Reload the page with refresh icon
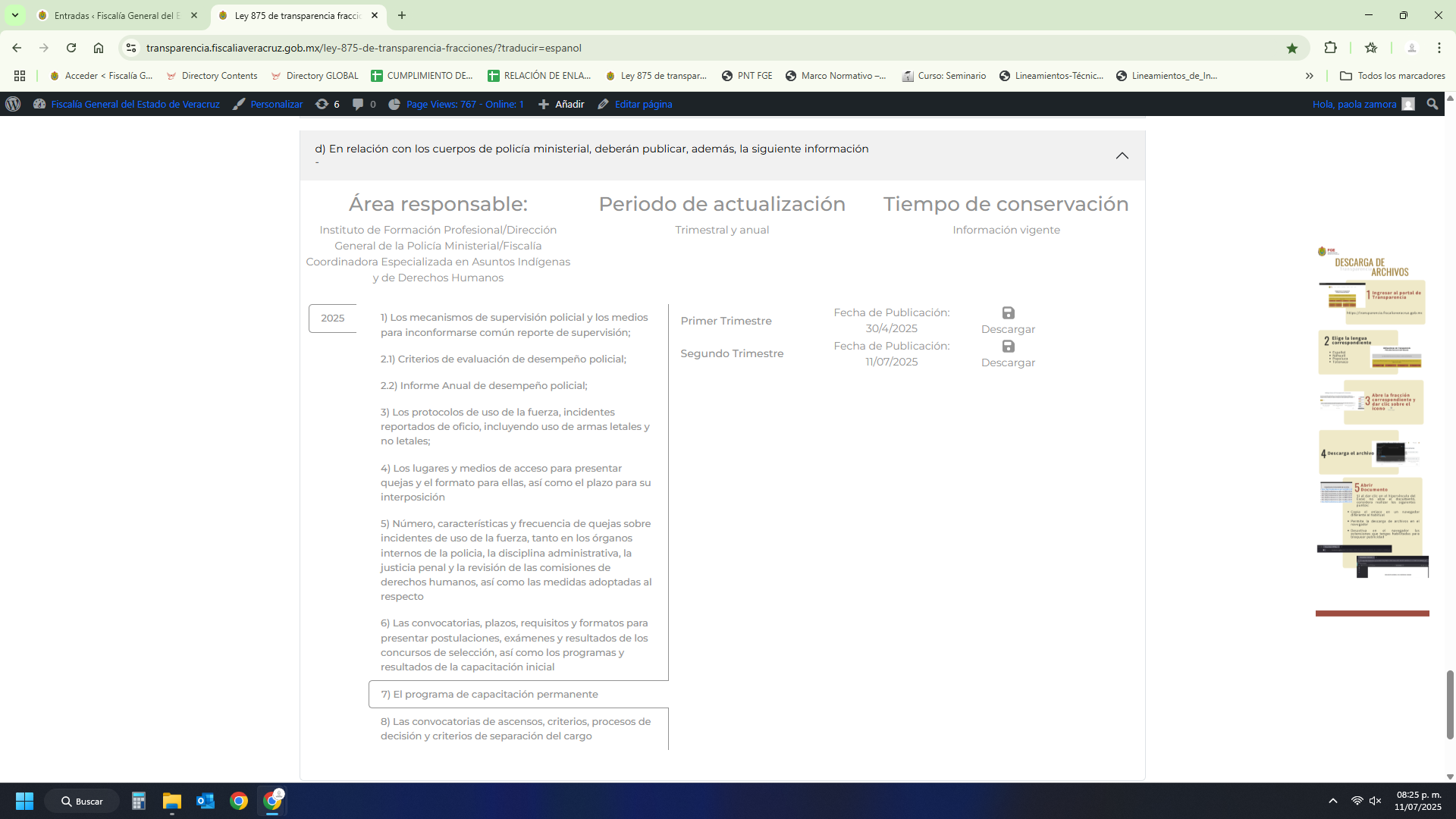Image resolution: width=1456 pixels, height=819 pixels. (71, 48)
